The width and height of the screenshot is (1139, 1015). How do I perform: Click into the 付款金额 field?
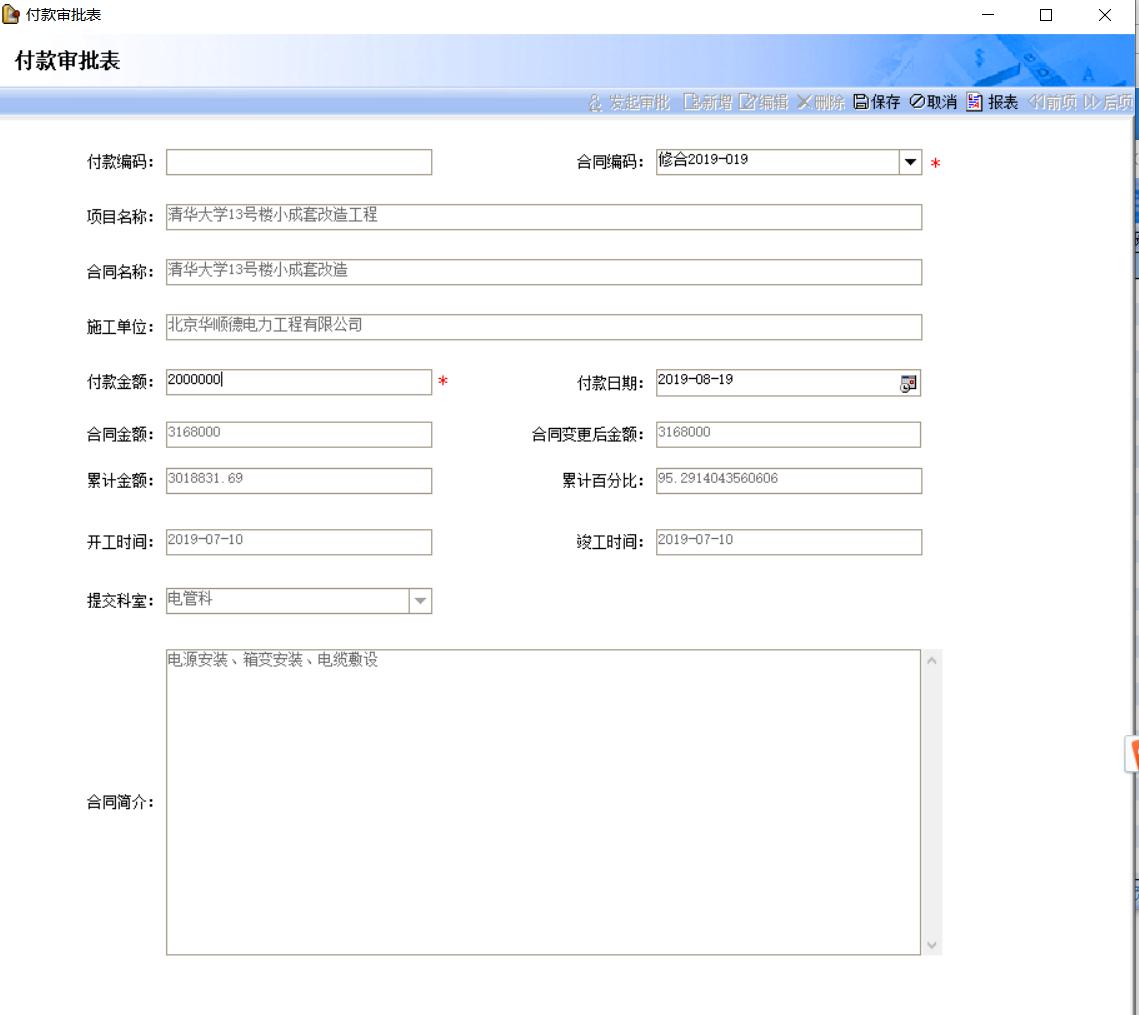(299, 382)
